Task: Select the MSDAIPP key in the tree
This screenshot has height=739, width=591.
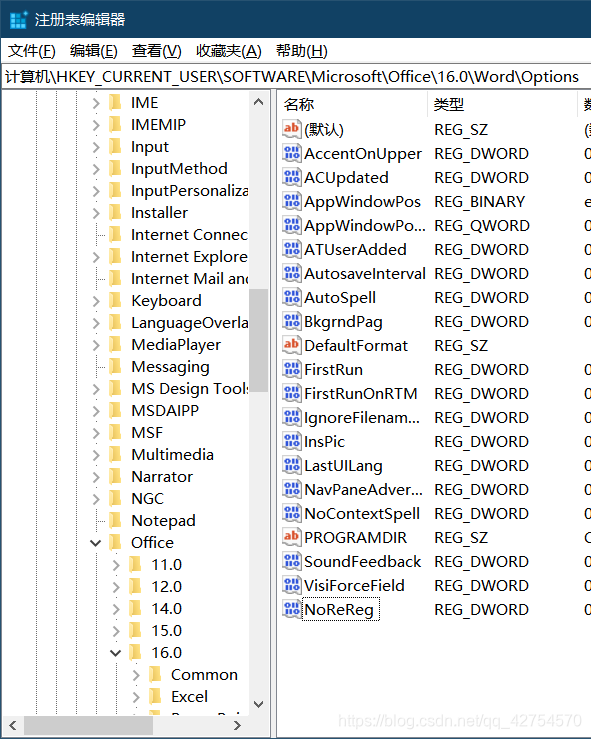Action: click(165, 411)
